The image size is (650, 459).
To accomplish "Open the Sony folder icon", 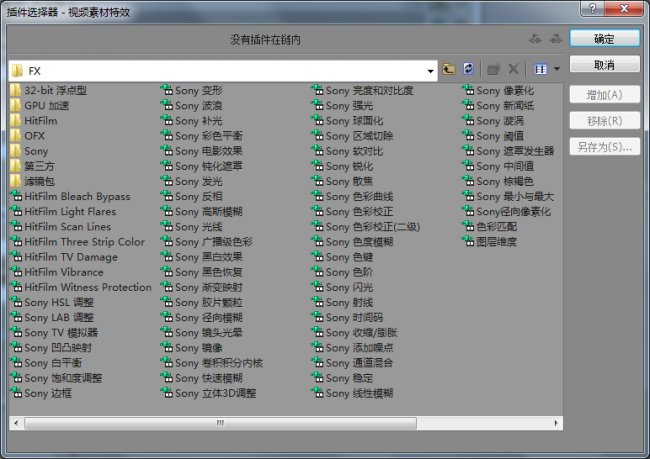I will click(x=16, y=151).
